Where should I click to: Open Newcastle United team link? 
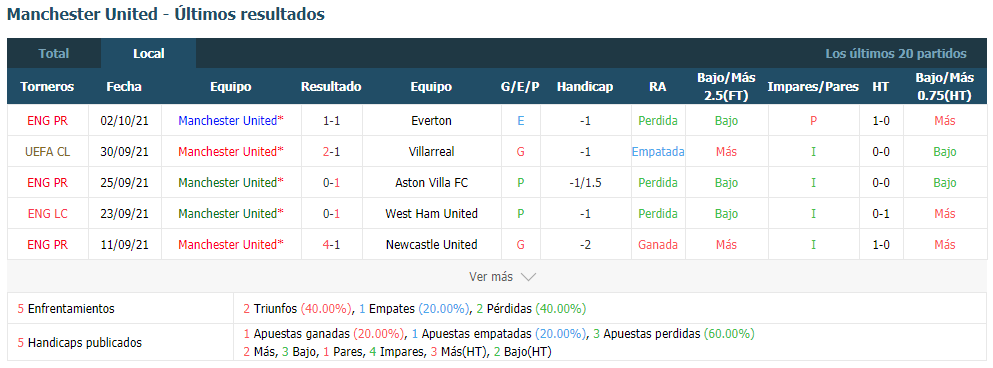pos(431,244)
